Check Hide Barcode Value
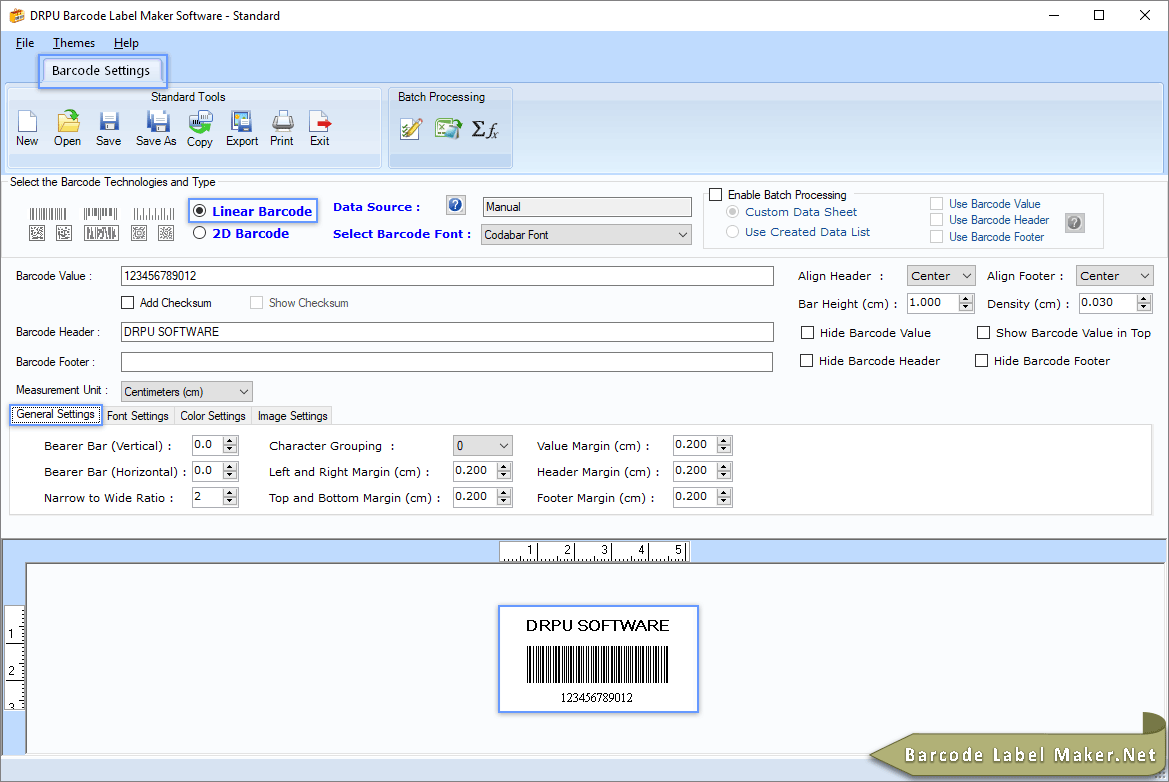Viewport: 1169px width, 782px height. (807, 332)
